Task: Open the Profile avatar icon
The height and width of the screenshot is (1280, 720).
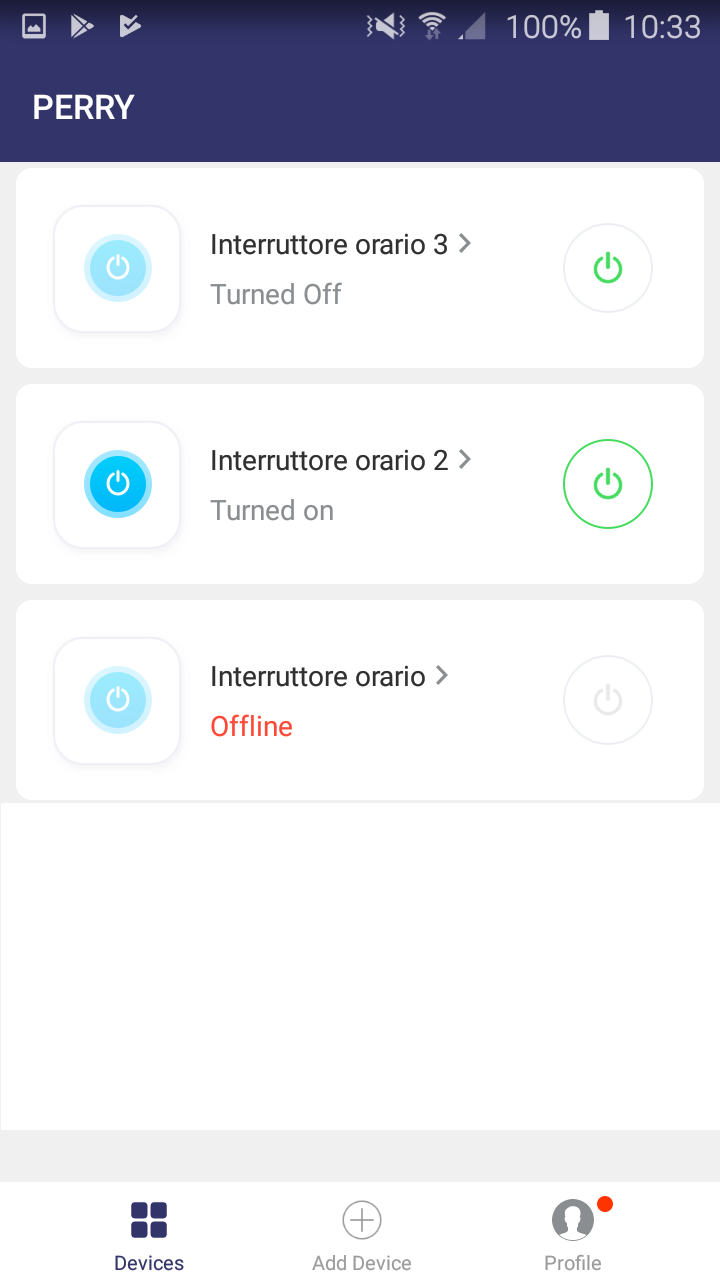Action: tap(573, 1220)
